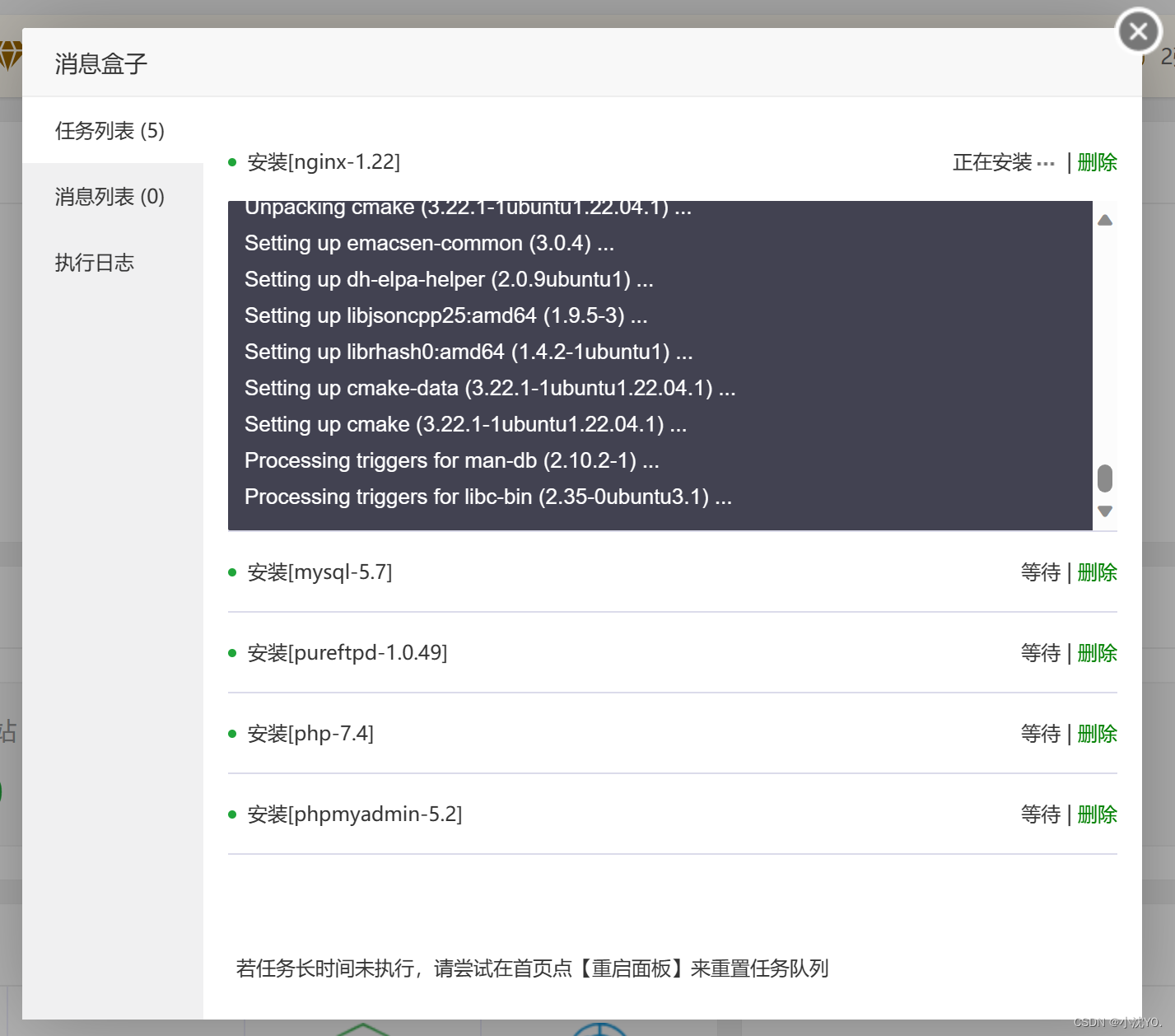The height and width of the screenshot is (1036, 1175).
Task: Delete the pureftpd-1.0.49 install task
Action: pos(1097,653)
